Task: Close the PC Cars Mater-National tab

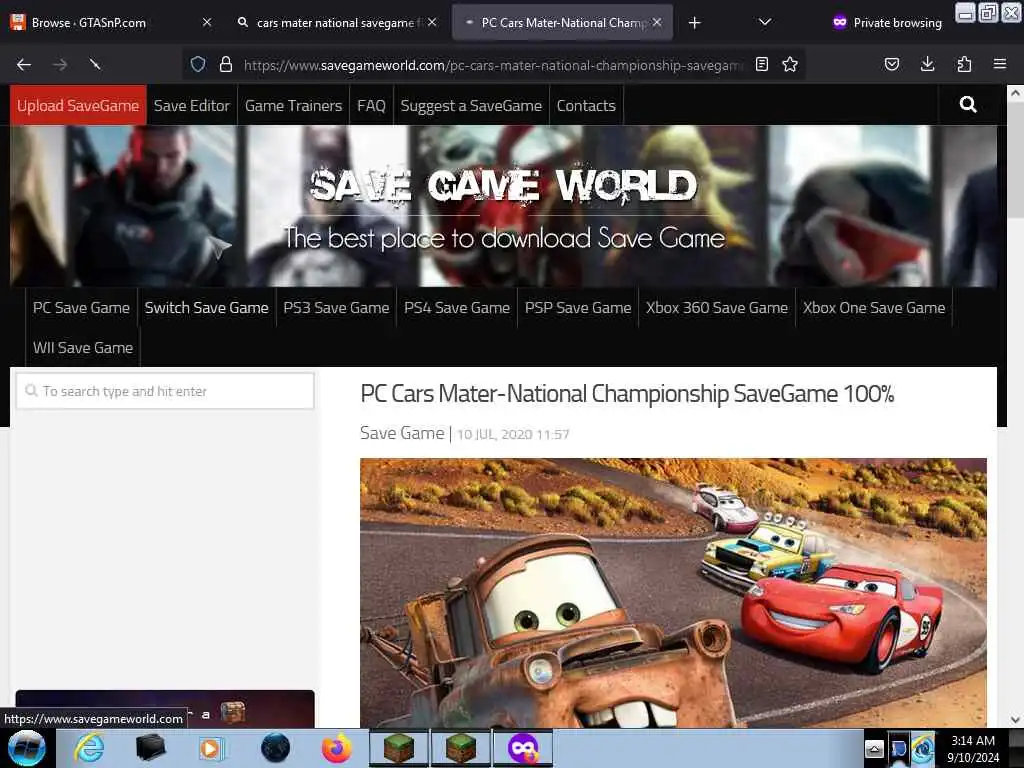Action: pyautogui.click(x=657, y=22)
